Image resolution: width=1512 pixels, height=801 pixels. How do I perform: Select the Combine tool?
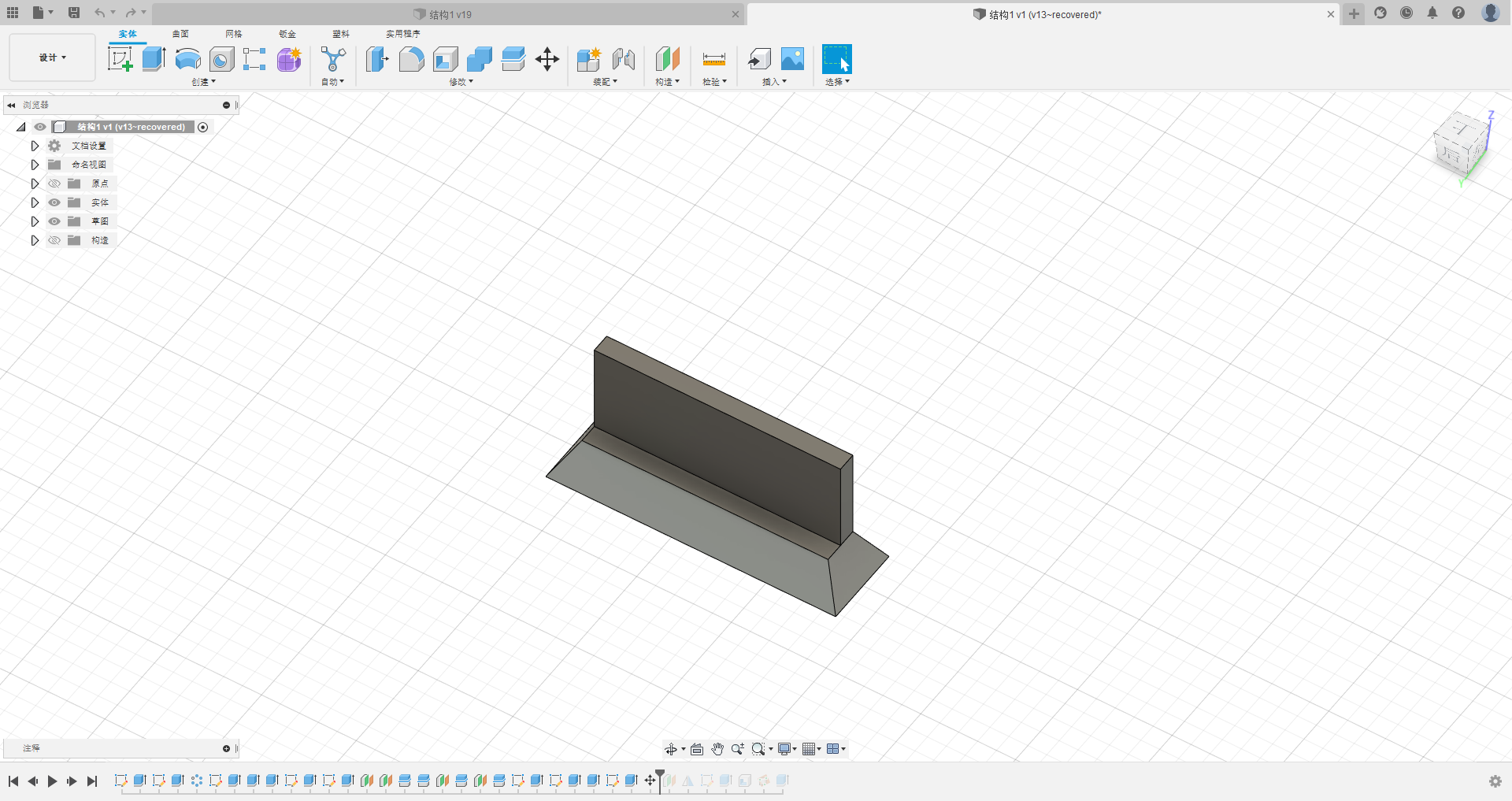point(479,59)
